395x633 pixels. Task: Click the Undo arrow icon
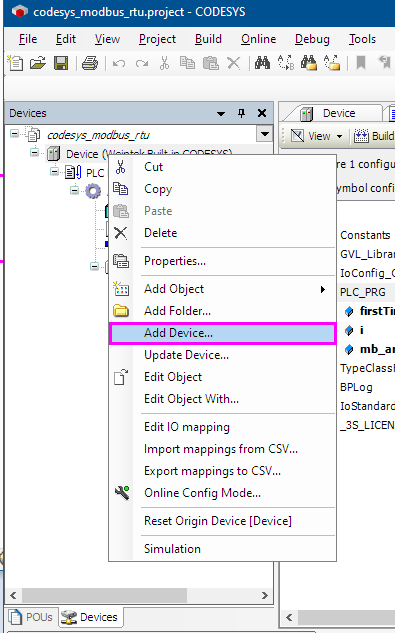click(119, 63)
